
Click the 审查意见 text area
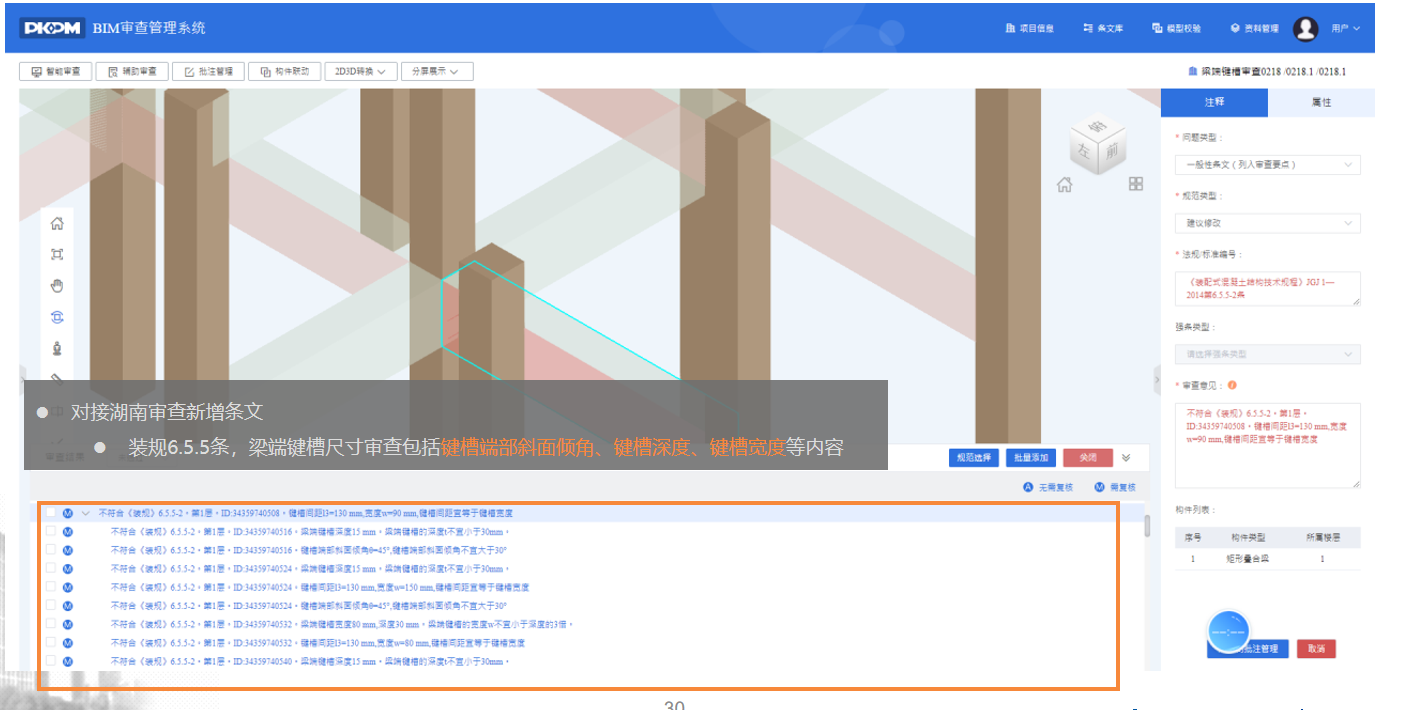click(x=1267, y=445)
